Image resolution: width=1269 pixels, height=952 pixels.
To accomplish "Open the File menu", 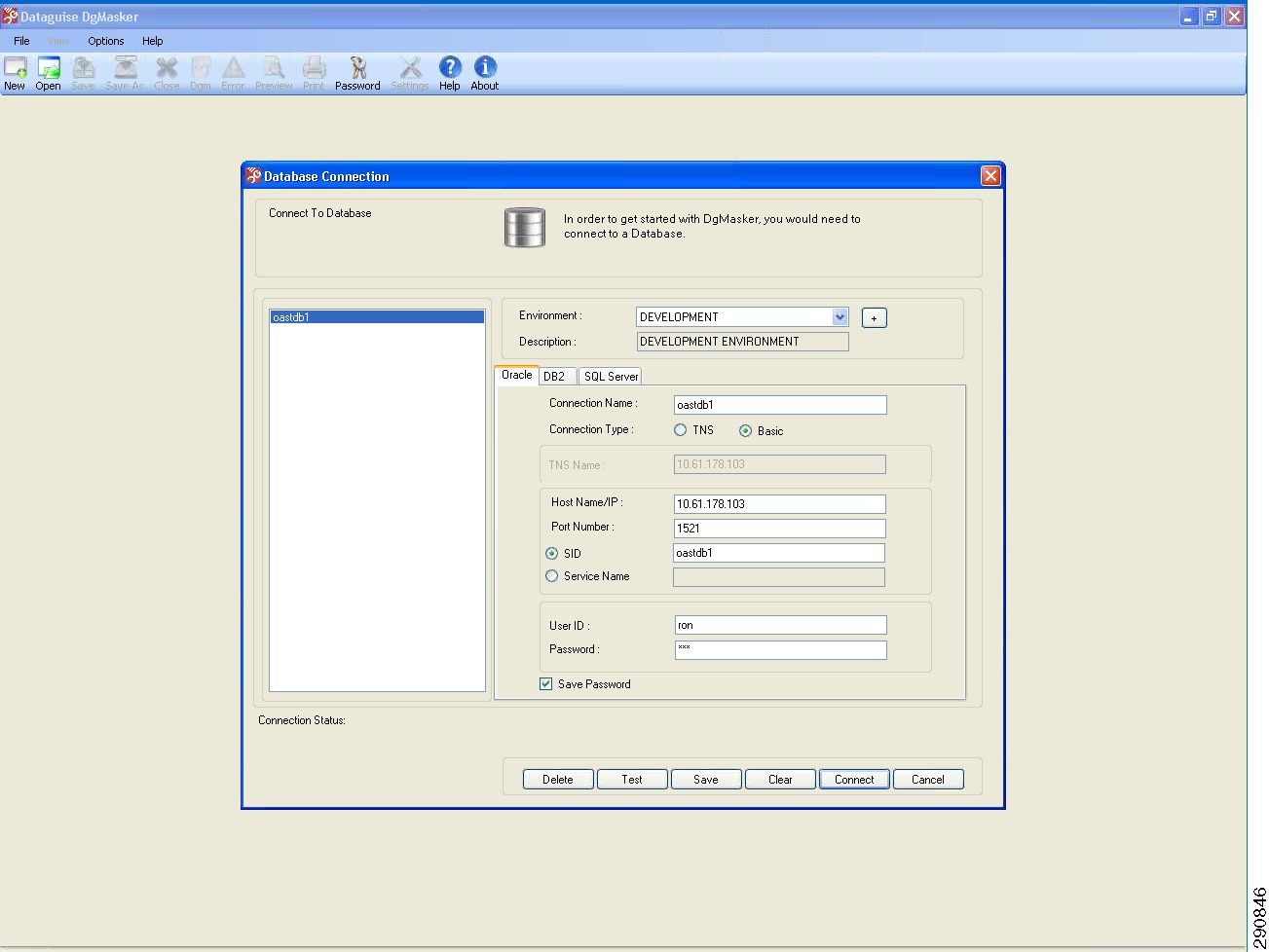I will (21, 41).
